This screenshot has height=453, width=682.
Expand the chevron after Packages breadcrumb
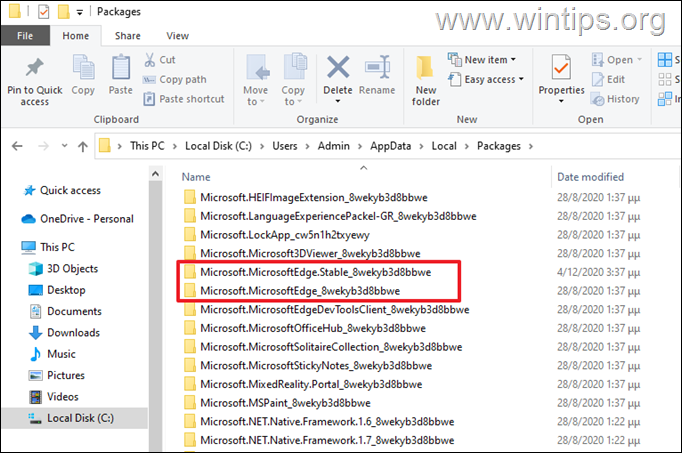point(531,147)
